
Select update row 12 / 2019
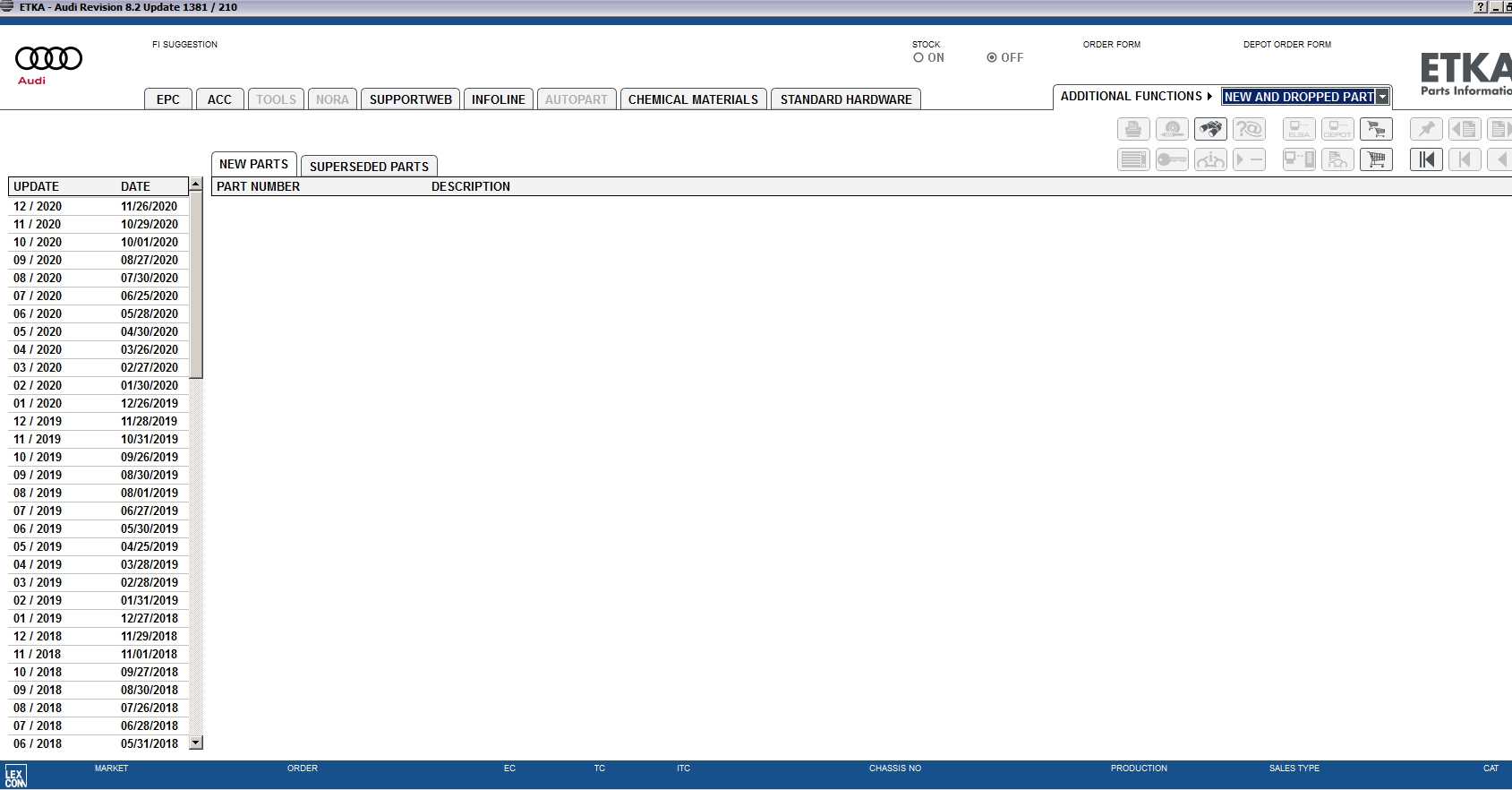coord(98,421)
